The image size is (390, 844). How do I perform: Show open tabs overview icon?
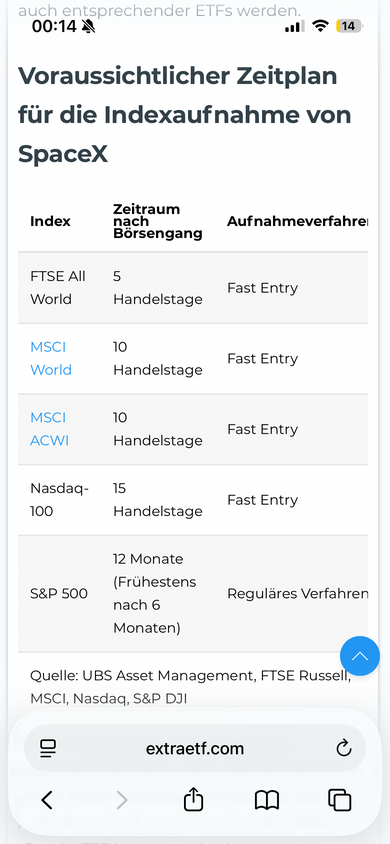340,800
